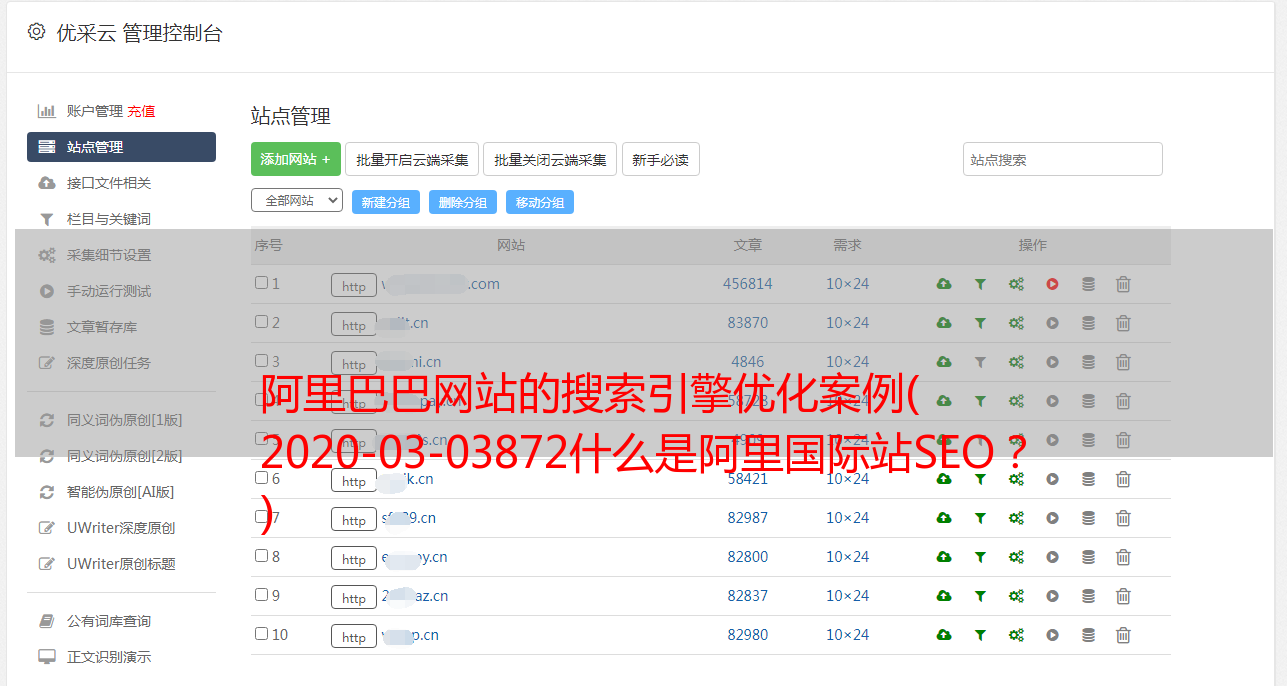The image size is (1287, 686).
Task: Click the red run icon in row 1
Action: pyautogui.click(x=1052, y=284)
